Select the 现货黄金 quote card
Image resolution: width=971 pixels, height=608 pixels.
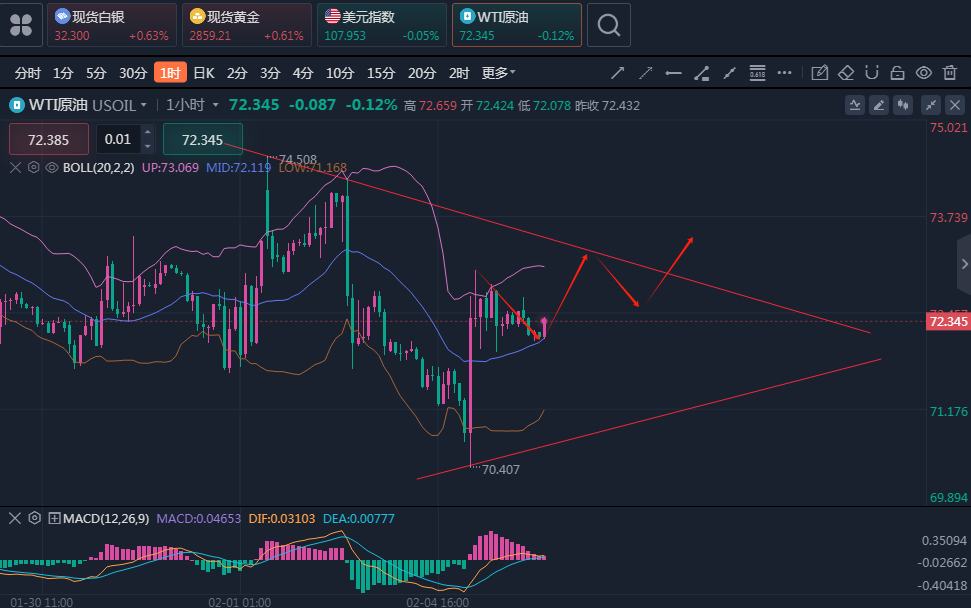pyautogui.click(x=243, y=25)
